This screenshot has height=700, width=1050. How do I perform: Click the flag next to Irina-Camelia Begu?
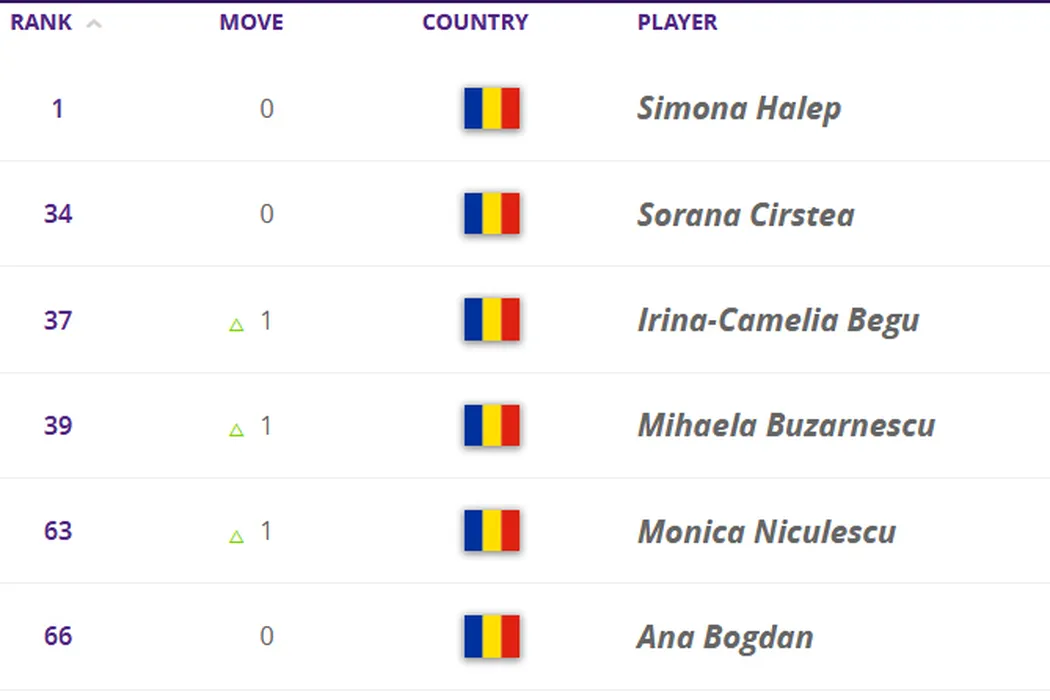(491, 320)
